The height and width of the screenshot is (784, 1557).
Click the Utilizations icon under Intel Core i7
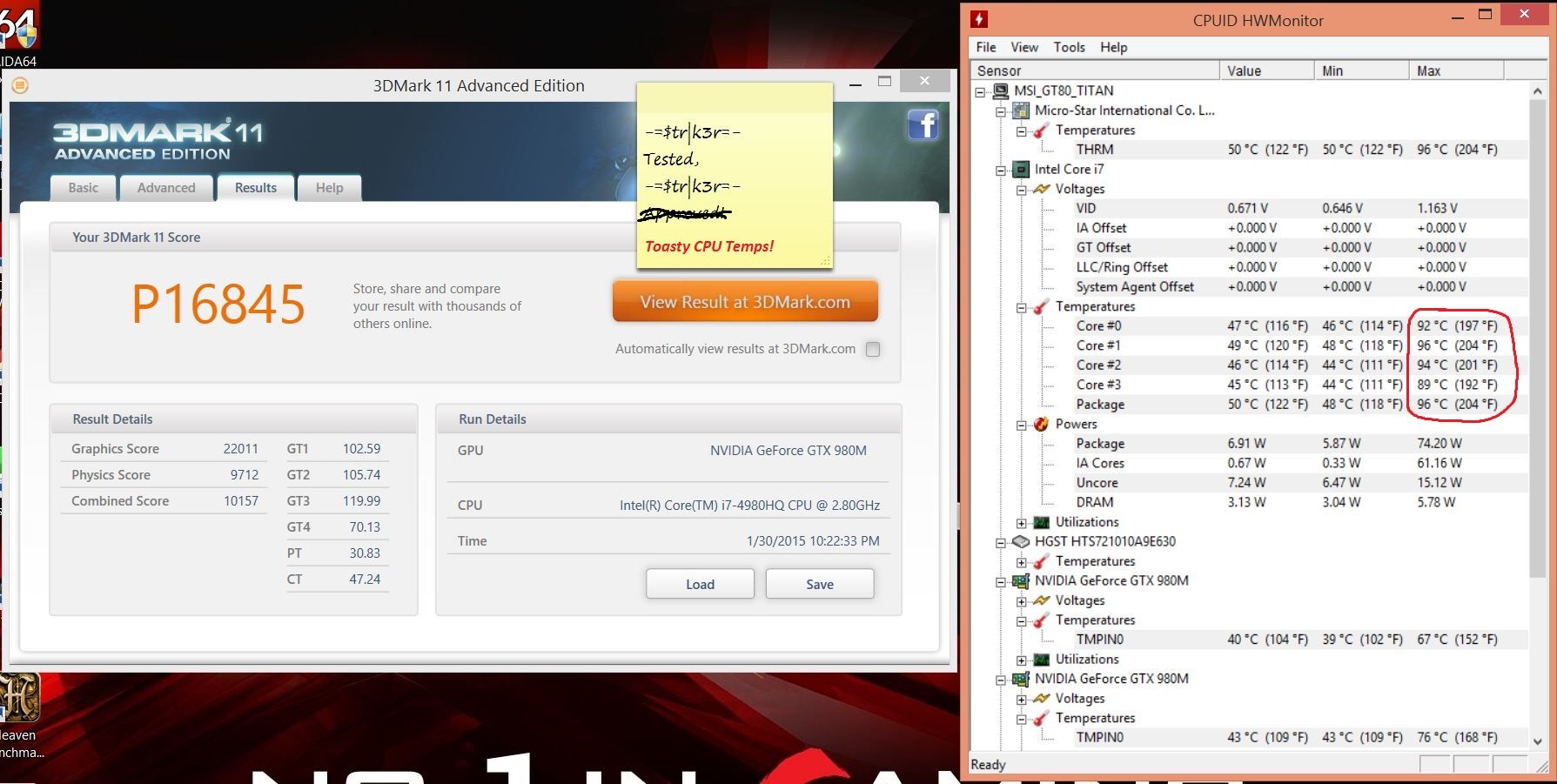point(1041,522)
